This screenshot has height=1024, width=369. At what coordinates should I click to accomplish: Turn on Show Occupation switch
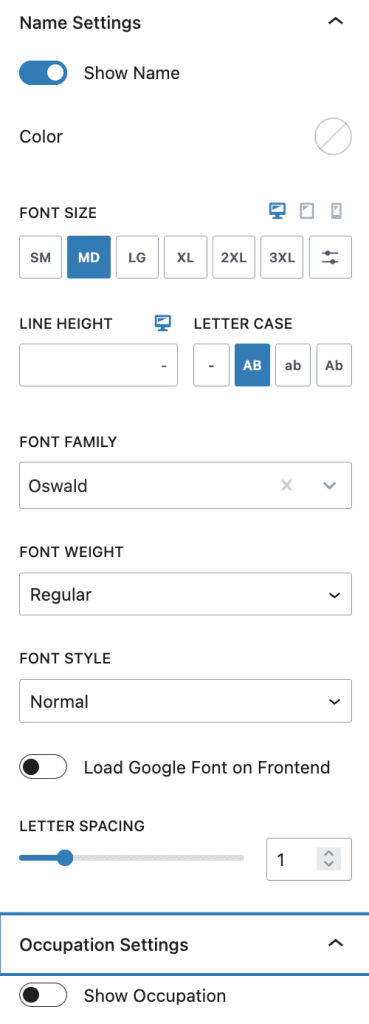(43, 996)
